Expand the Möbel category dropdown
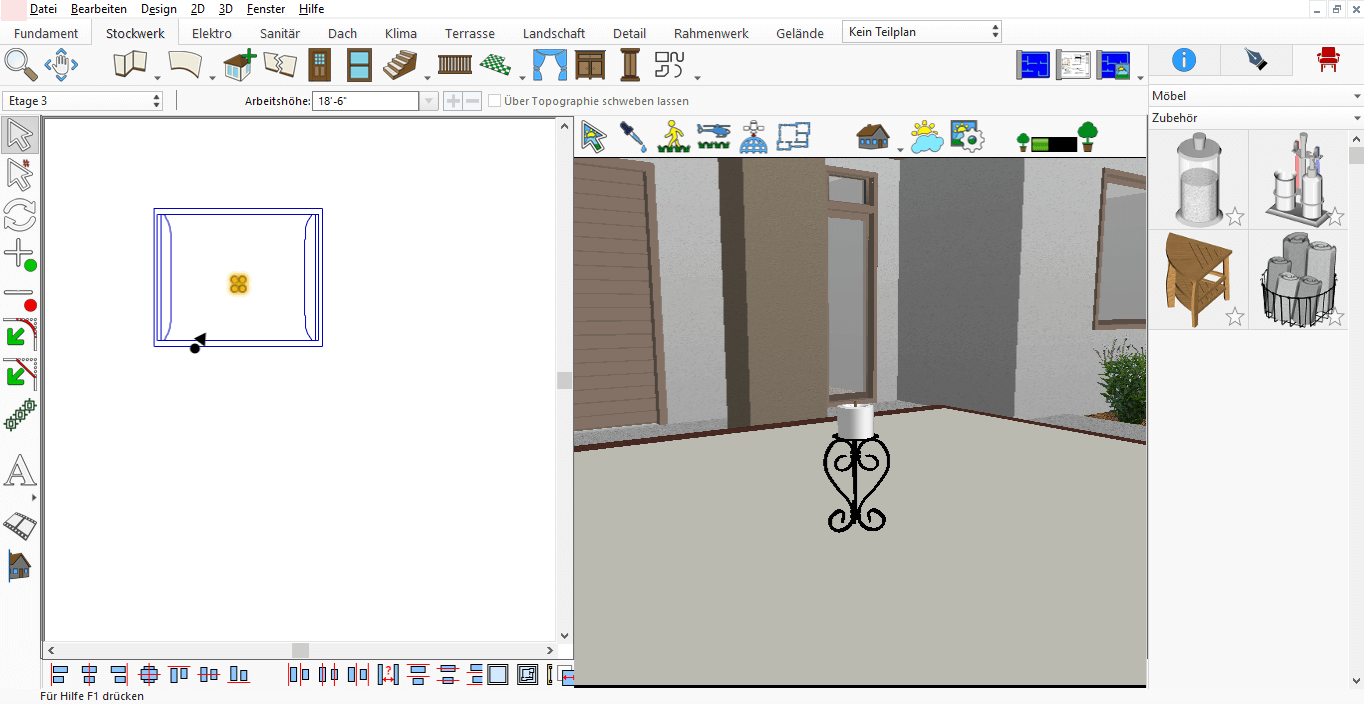Screen dimensions: 1364x704 (1256, 96)
